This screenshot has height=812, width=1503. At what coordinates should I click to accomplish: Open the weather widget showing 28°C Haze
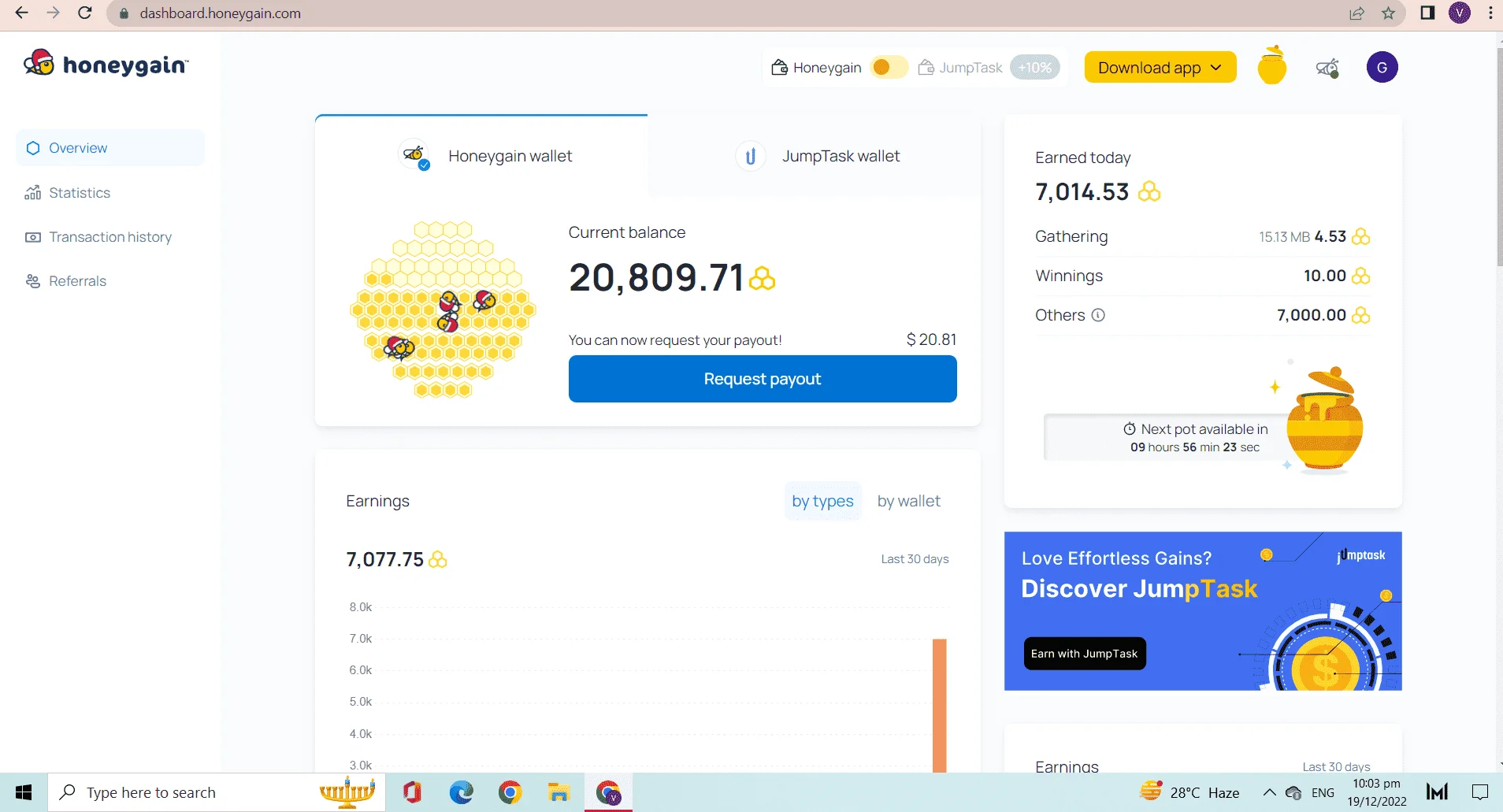[1189, 792]
